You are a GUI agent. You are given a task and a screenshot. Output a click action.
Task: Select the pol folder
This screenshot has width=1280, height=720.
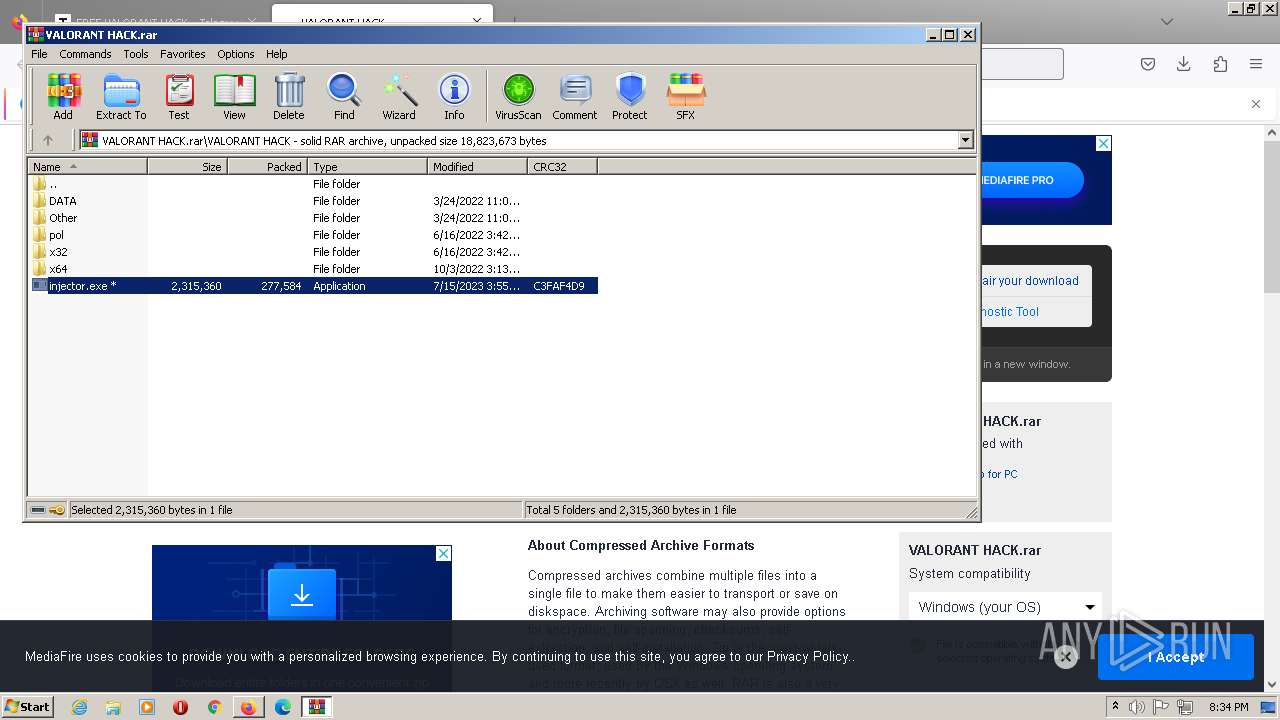coord(56,235)
